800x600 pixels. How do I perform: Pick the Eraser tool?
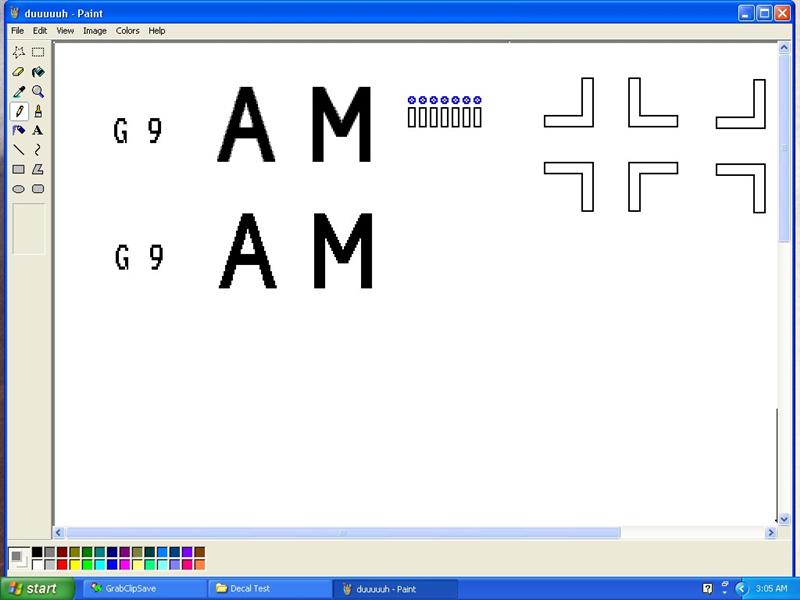click(19, 72)
